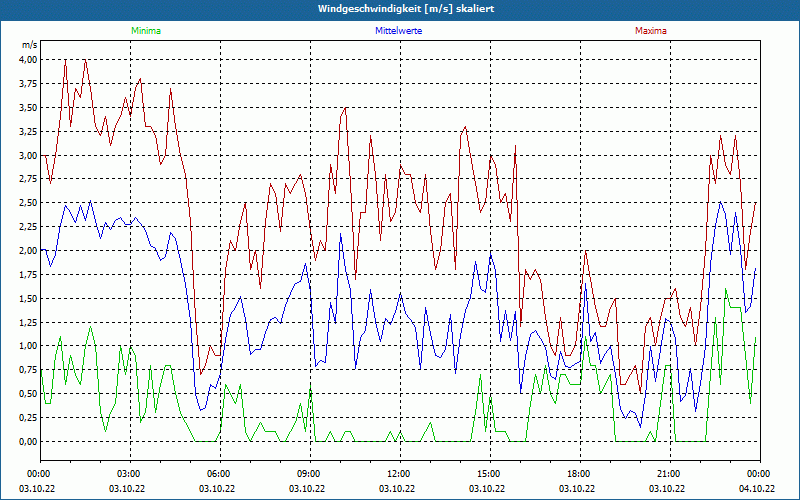Click the 04.10.22 date label

[757, 488]
